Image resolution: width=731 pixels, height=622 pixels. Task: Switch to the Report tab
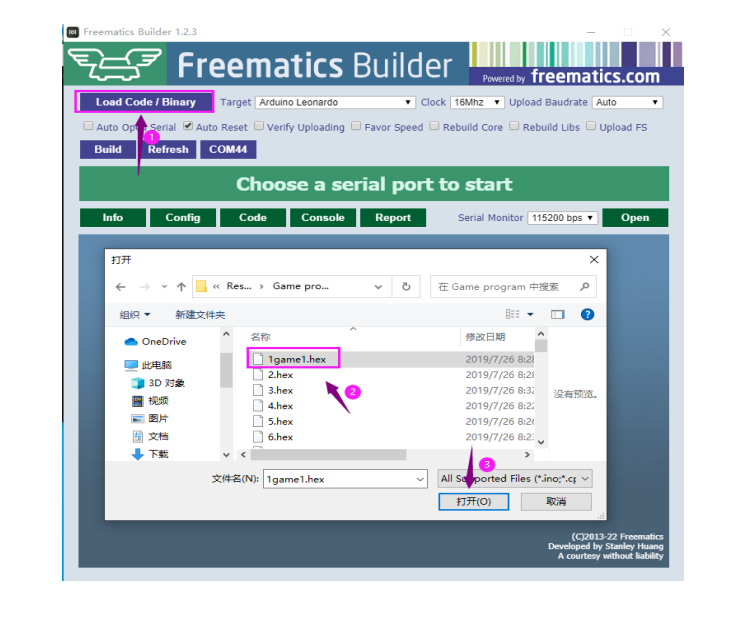393,218
